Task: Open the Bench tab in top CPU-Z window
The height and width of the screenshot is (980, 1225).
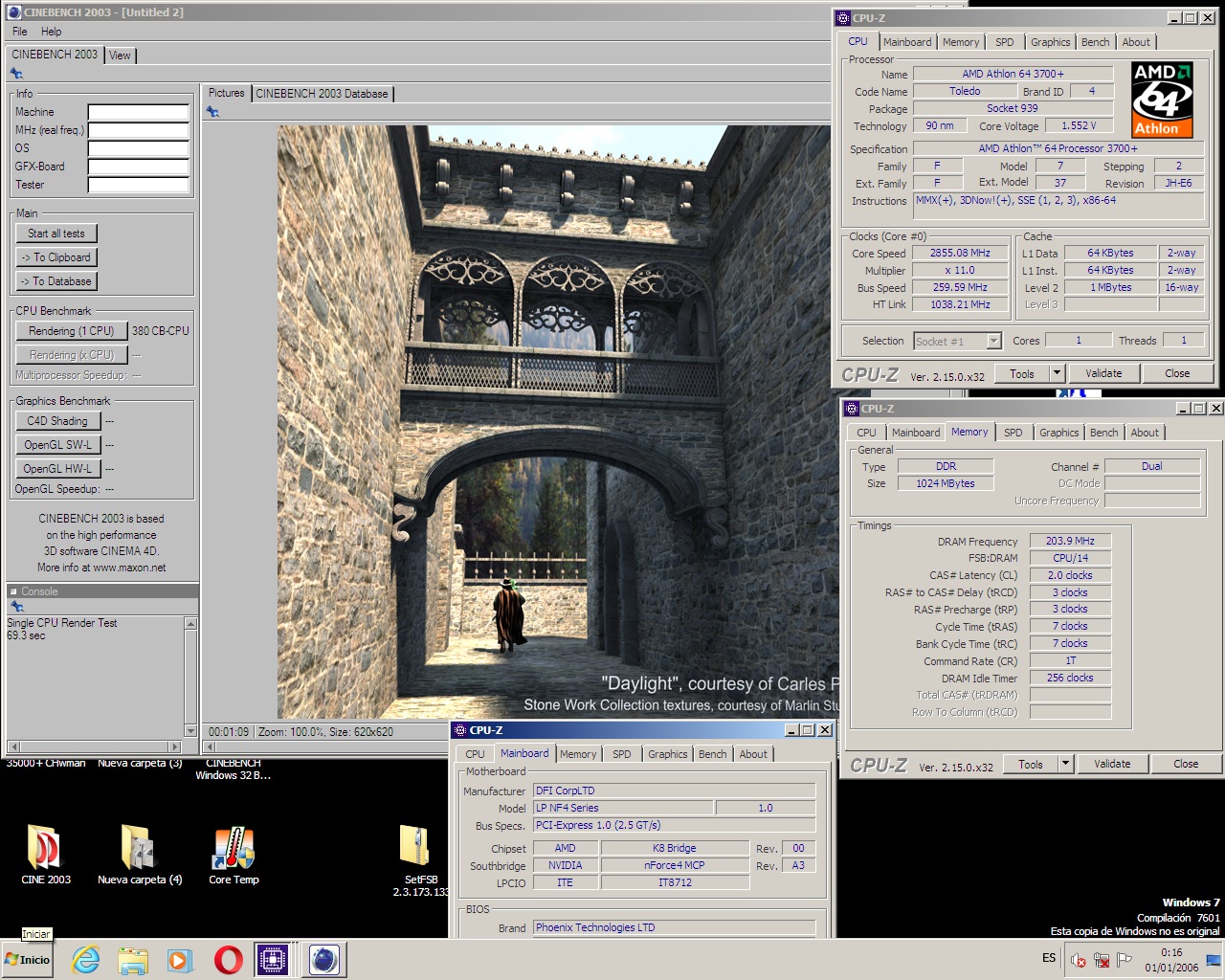Action: (x=1096, y=42)
